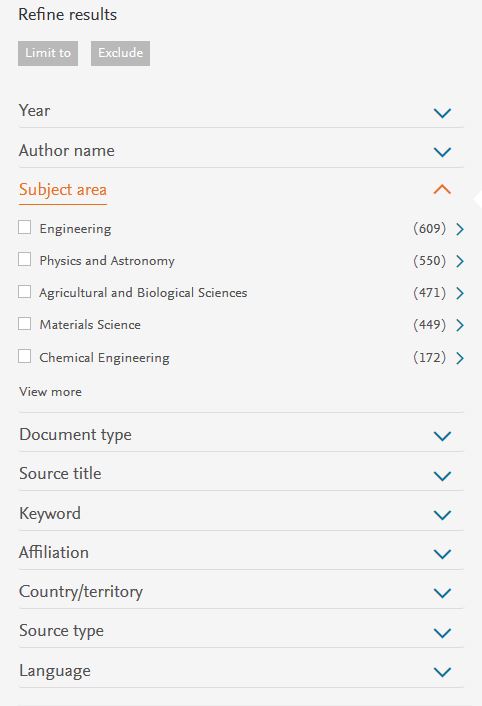Viewport: 482px width, 706px height.
Task: Expand Language filter chevron icon
Action: pyautogui.click(x=442, y=672)
